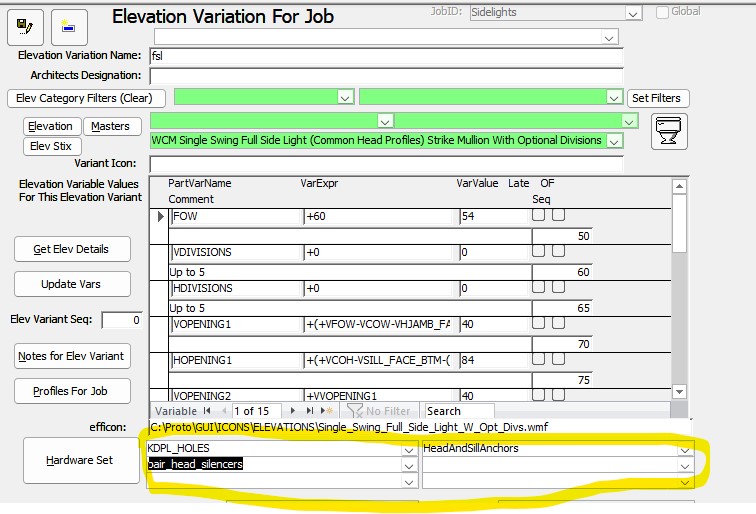
Task: Expand the KDPL_HOLES hardware set dropdown
Action: click(x=408, y=450)
